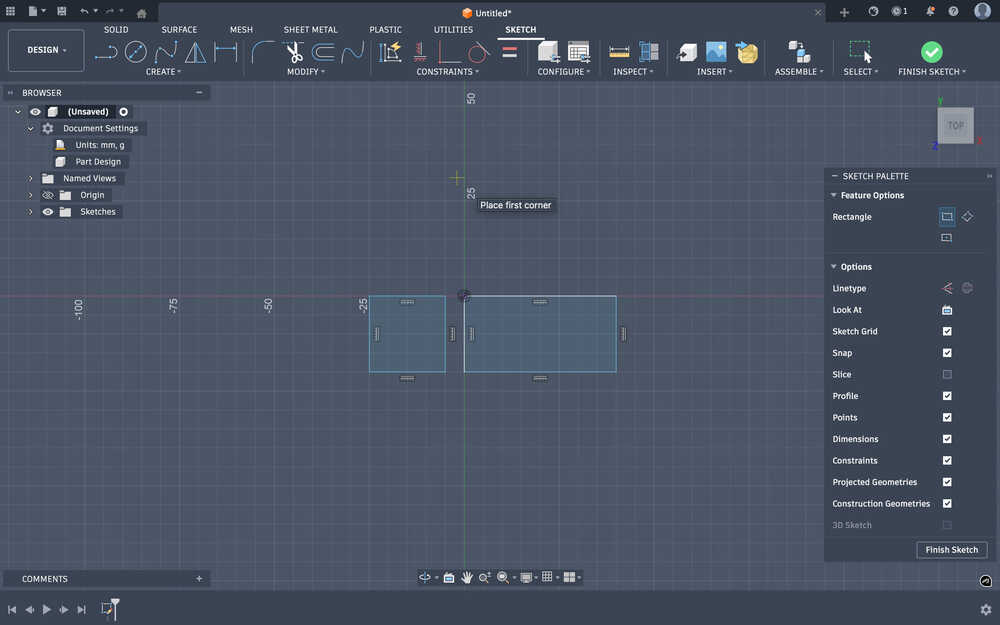Select the Fillet tool in Modify
Viewport: 1000px width, 625px height.
pyautogui.click(x=264, y=52)
